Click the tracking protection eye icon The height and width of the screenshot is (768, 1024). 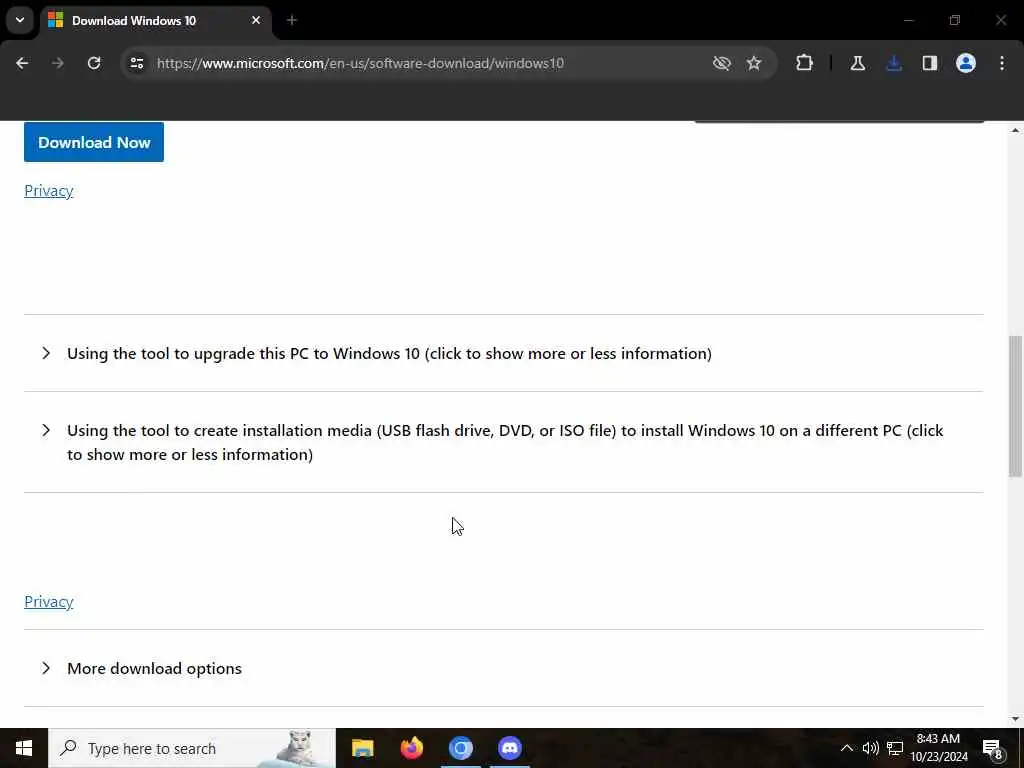click(x=721, y=63)
